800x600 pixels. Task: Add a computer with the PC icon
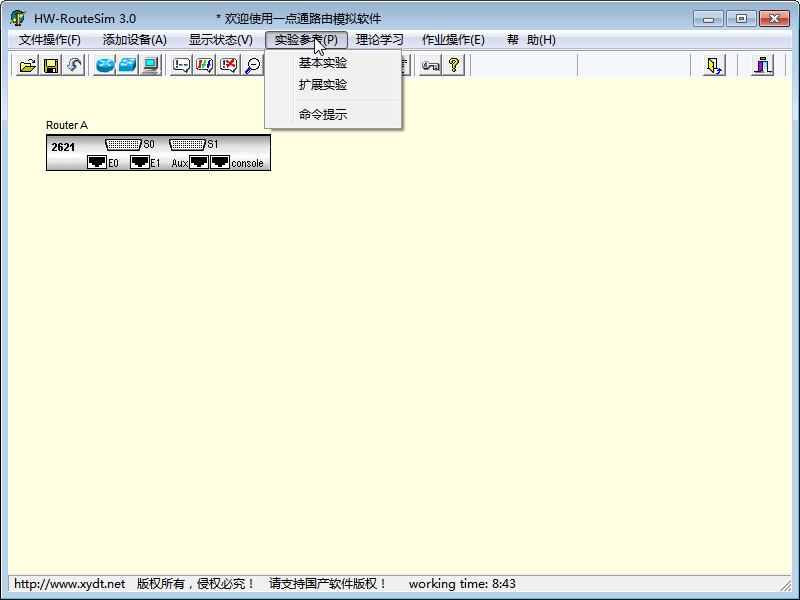click(x=151, y=65)
